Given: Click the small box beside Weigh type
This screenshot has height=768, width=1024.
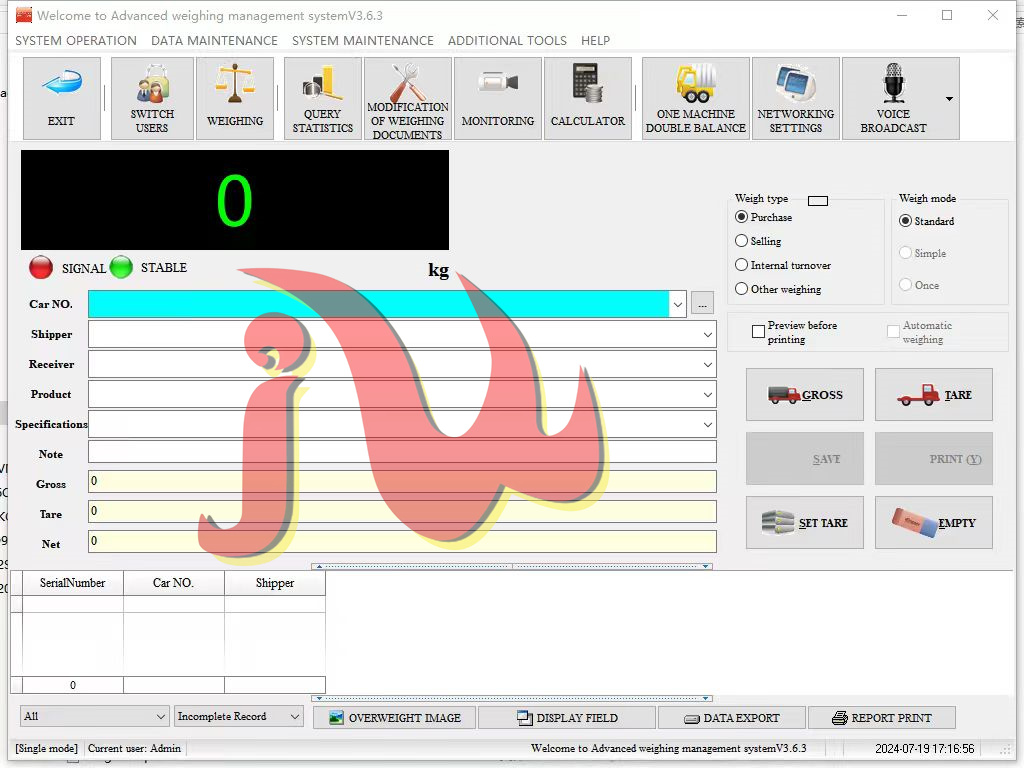Looking at the screenshot, I should tap(818, 200).
